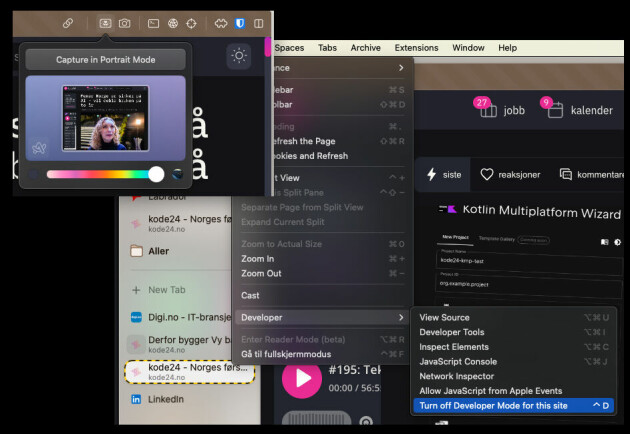Open the console terminal icon in toolbar

pos(153,23)
